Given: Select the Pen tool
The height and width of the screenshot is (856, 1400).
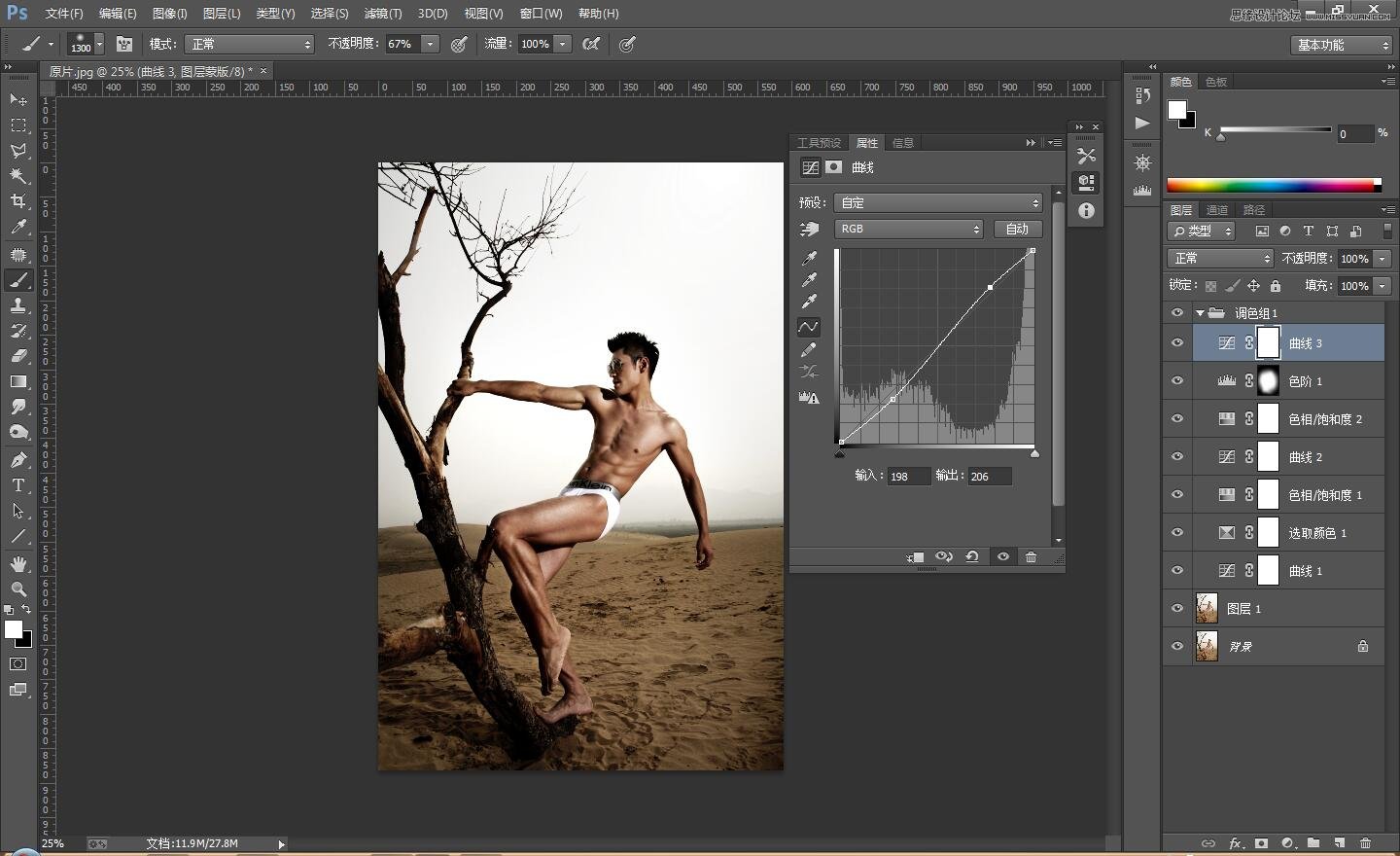Looking at the screenshot, I should coord(18,459).
